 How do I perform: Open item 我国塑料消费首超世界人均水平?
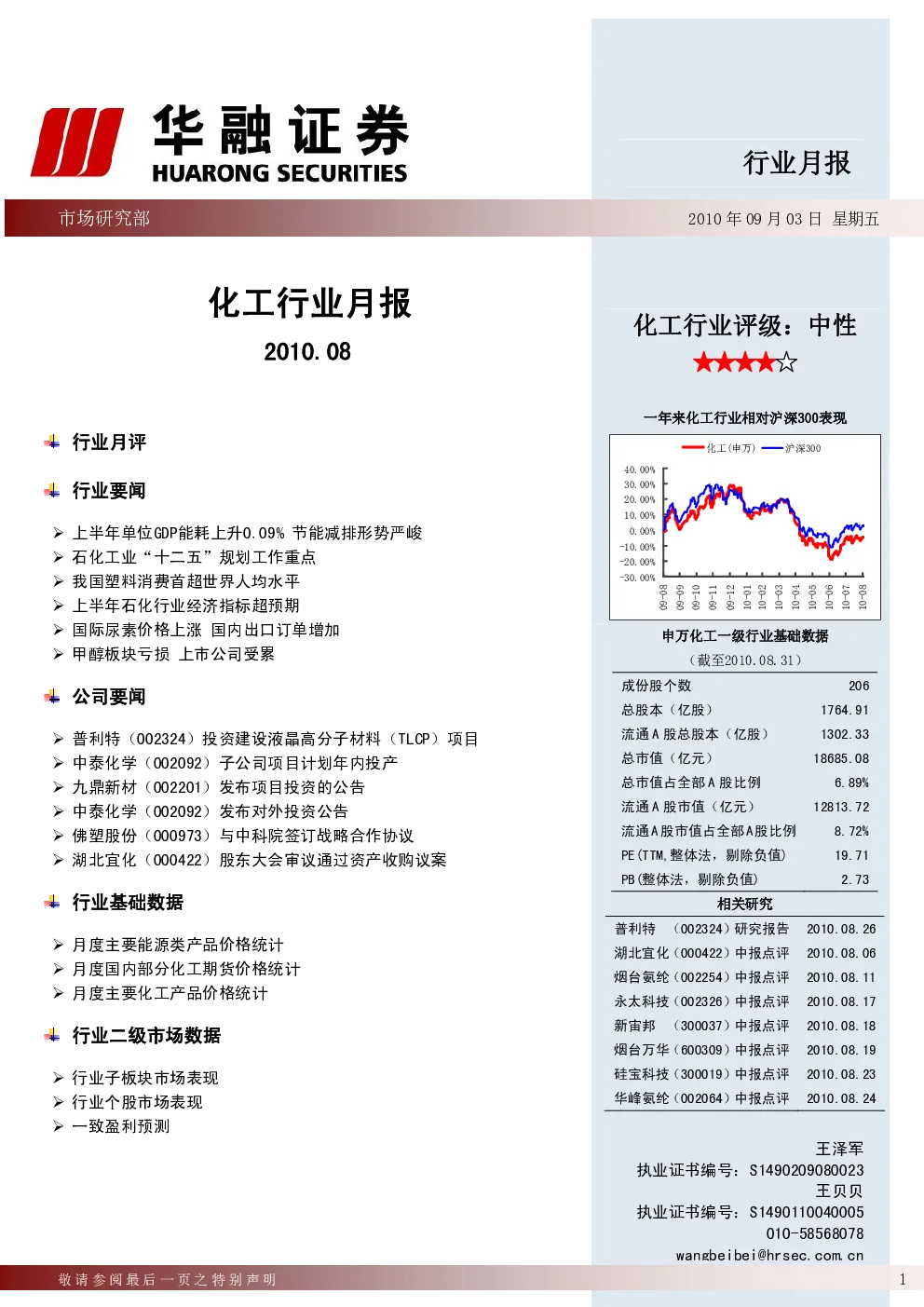(x=186, y=581)
